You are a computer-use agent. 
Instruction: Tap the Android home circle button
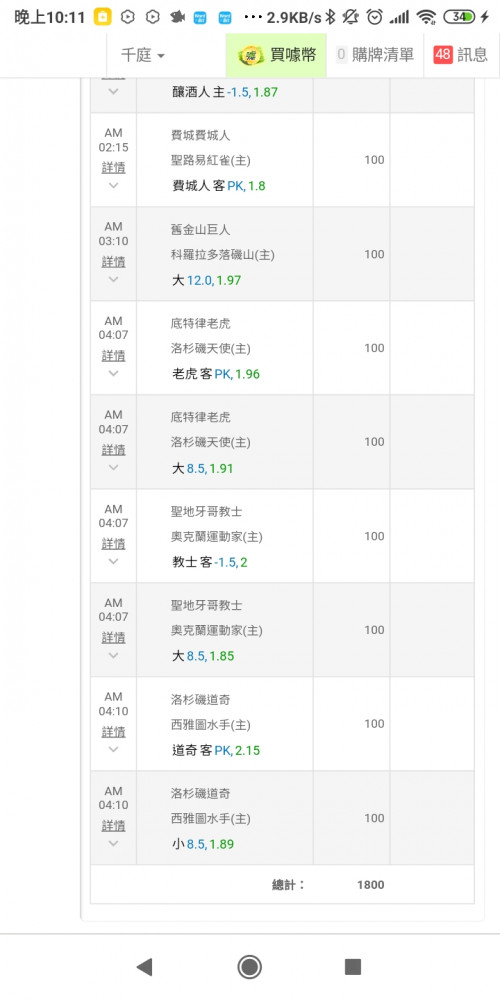coord(249,967)
